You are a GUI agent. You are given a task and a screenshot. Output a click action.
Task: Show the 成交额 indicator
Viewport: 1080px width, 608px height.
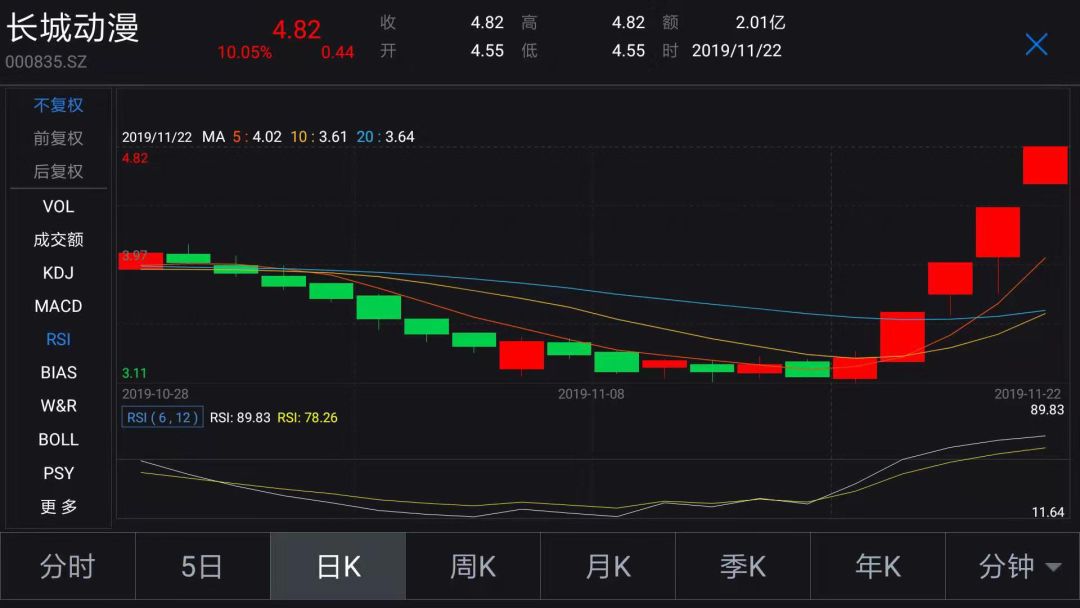pos(59,240)
